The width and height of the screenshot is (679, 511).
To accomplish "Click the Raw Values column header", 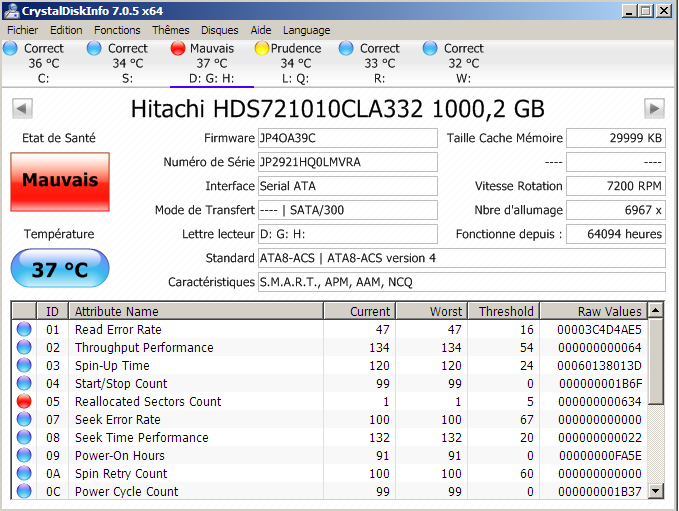I will click(x=594, y=311).
